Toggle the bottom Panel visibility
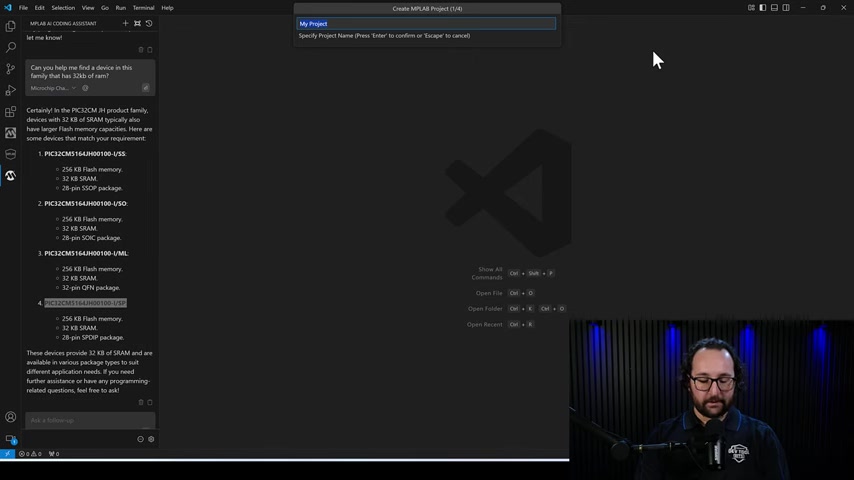854x480 pixels. click(x=774, y=8)
